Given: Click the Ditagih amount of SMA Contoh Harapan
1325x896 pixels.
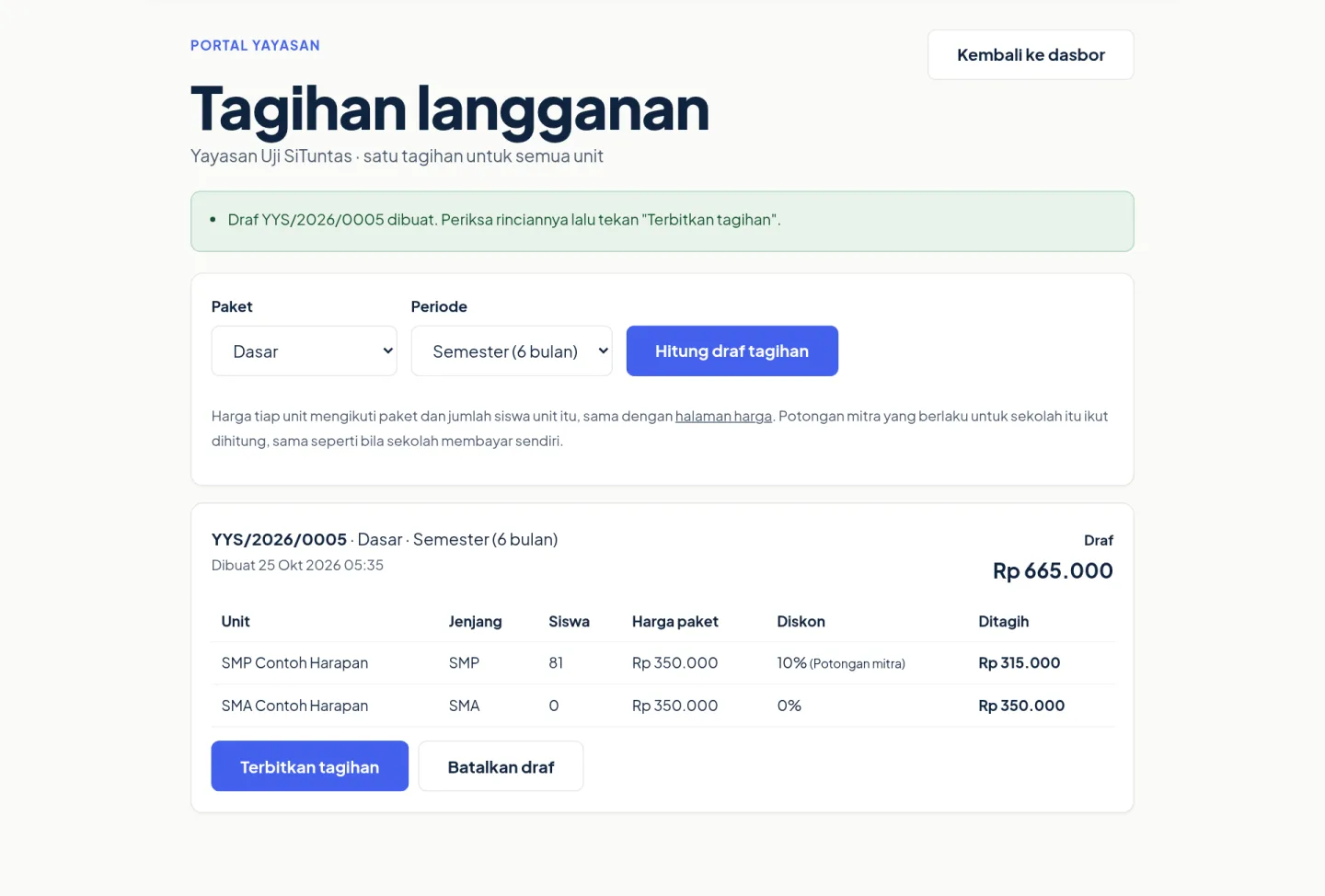Looking at the screenshot, I should [1021, 706].
